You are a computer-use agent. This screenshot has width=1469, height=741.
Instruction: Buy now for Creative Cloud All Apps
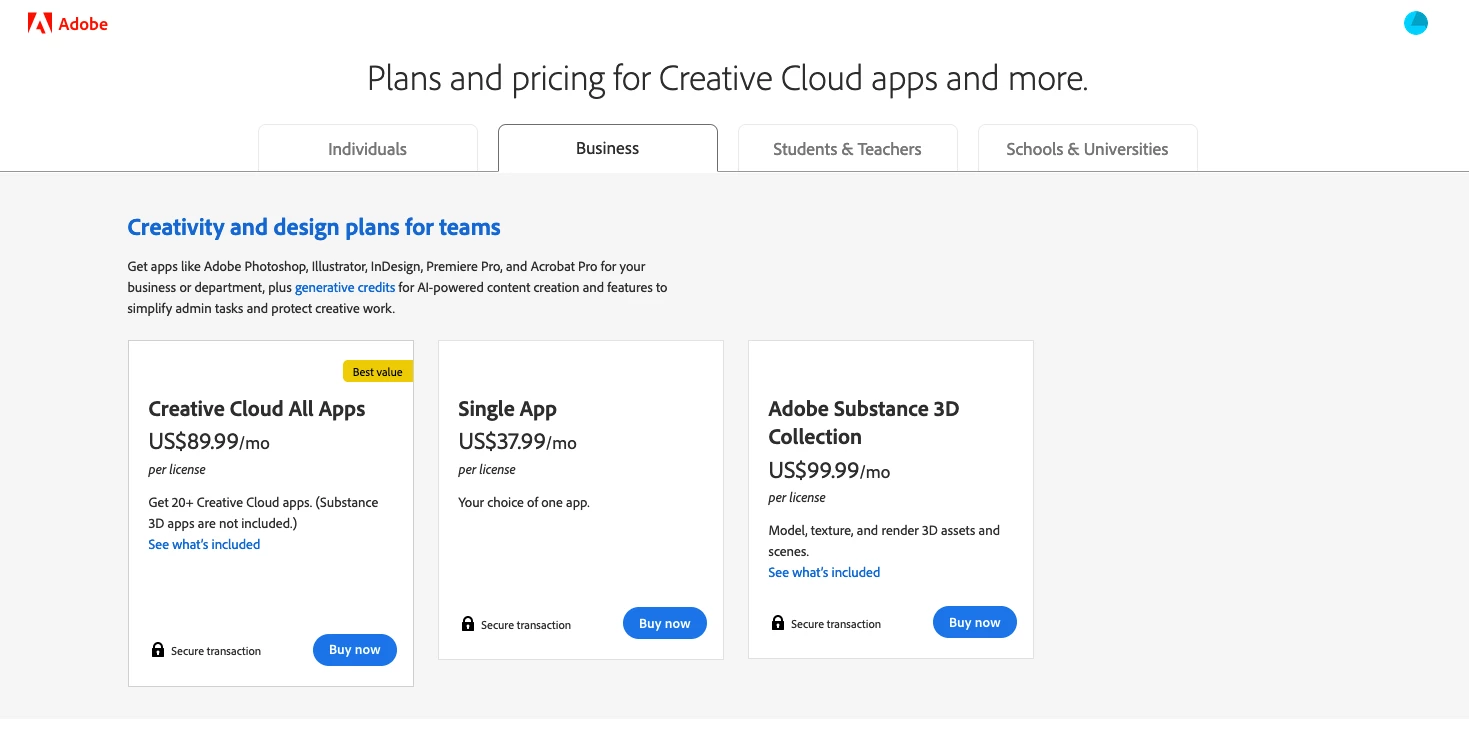click(355, 650)
